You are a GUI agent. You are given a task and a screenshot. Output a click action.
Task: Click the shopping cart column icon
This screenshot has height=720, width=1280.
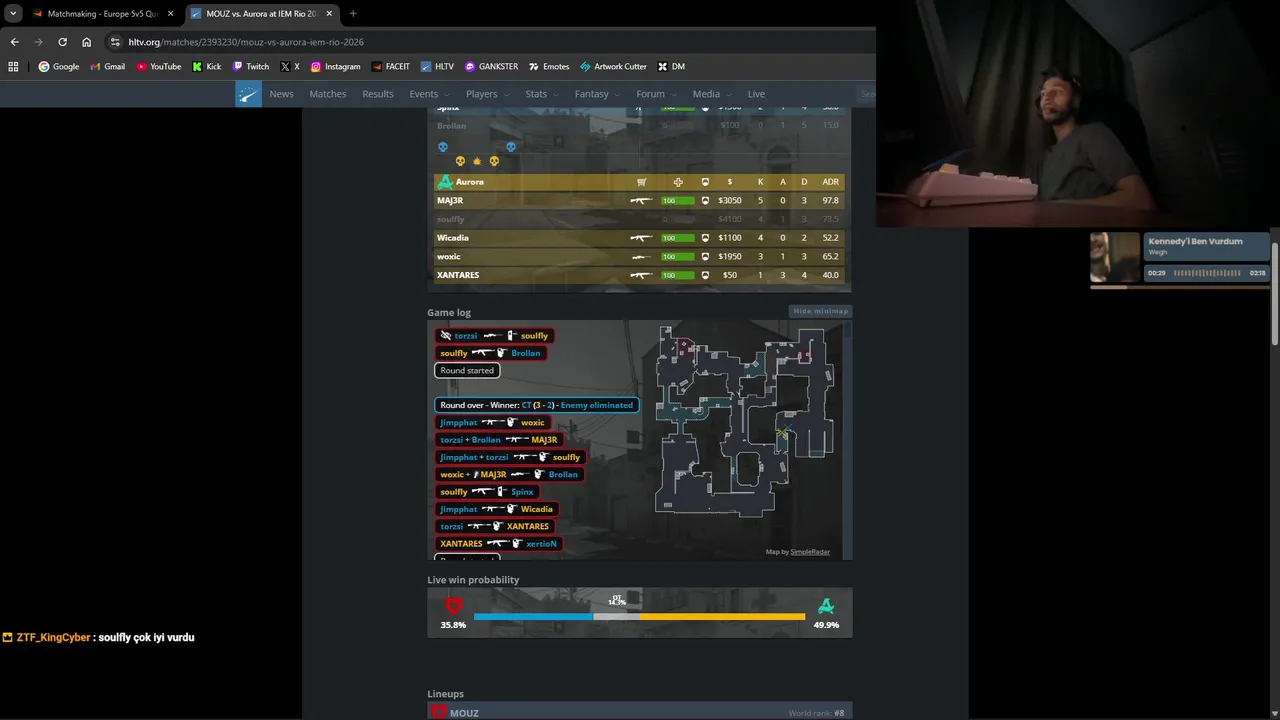[x=641, y=182]
